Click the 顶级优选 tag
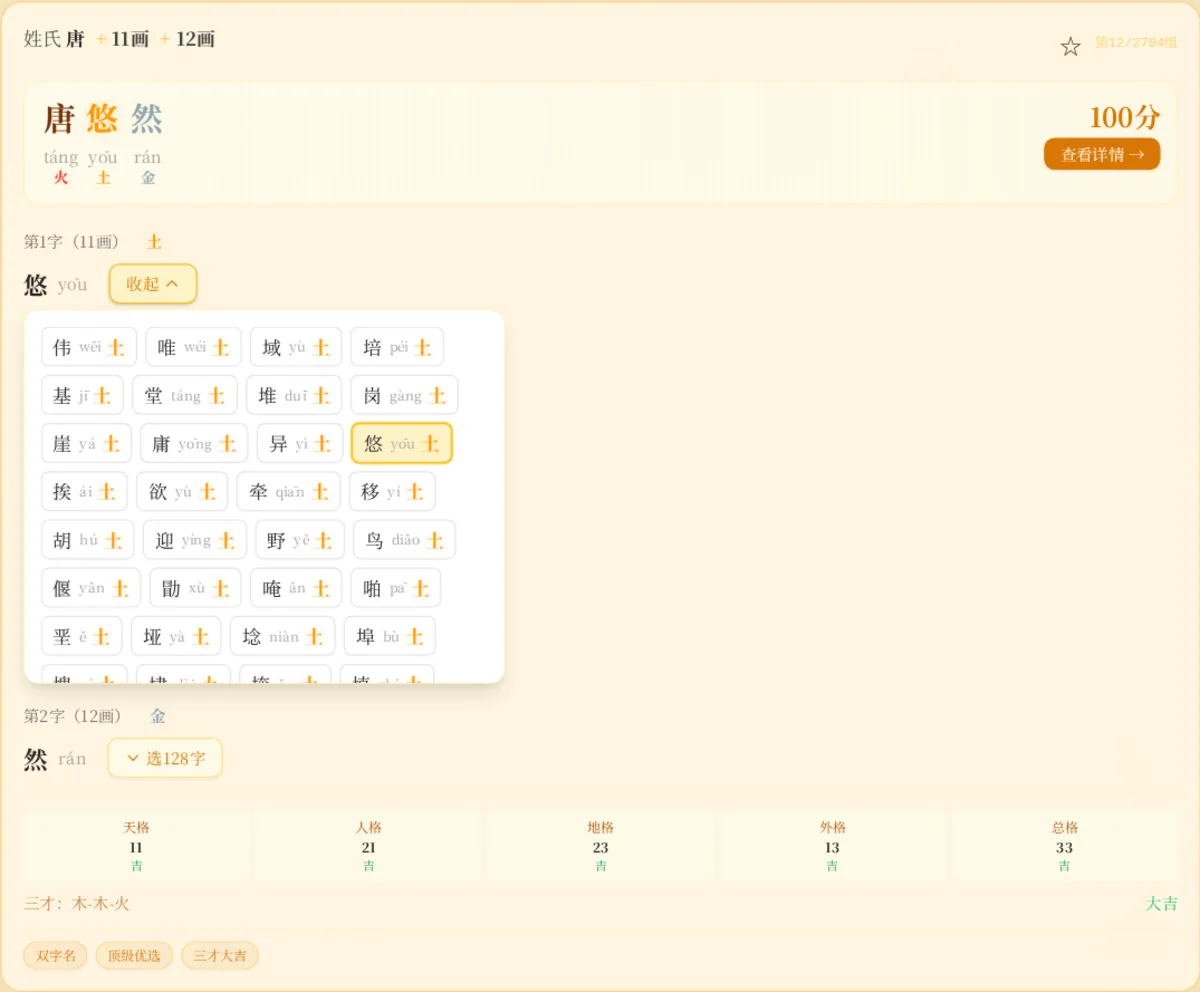This screenshot has width=1200, height=992. [x=134, y=956]
